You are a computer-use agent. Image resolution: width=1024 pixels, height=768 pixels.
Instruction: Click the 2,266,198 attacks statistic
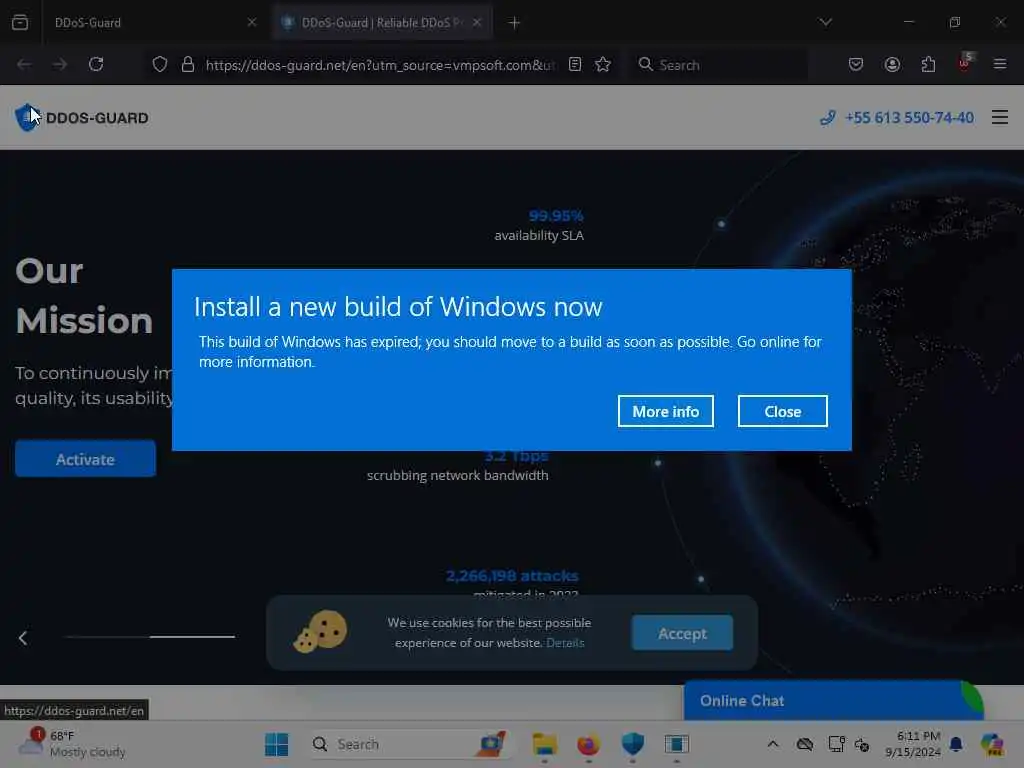pos(512,576)
